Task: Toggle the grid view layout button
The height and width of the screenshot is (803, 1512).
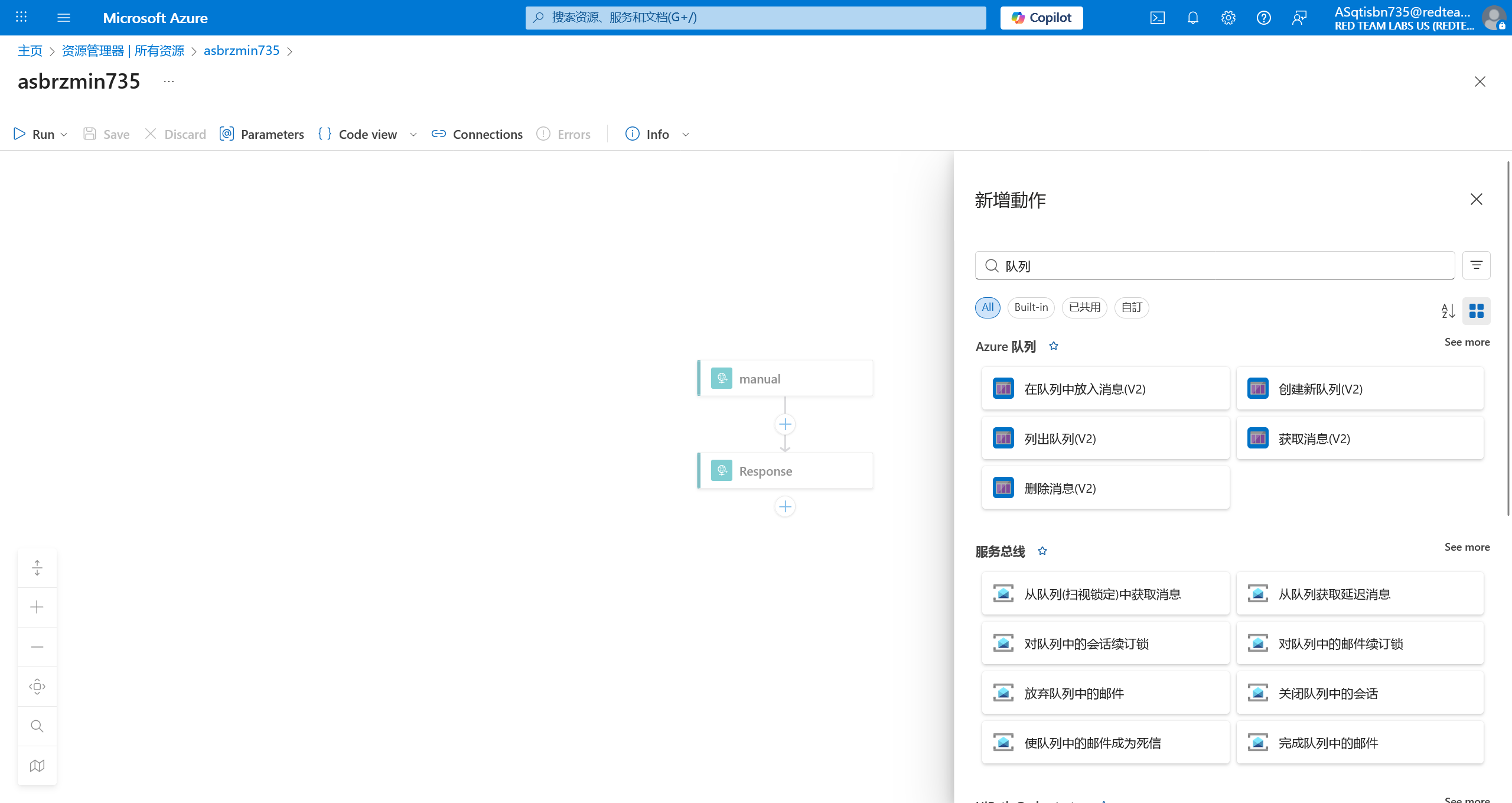Action: pyautogui.click(x=1476, y=311)
